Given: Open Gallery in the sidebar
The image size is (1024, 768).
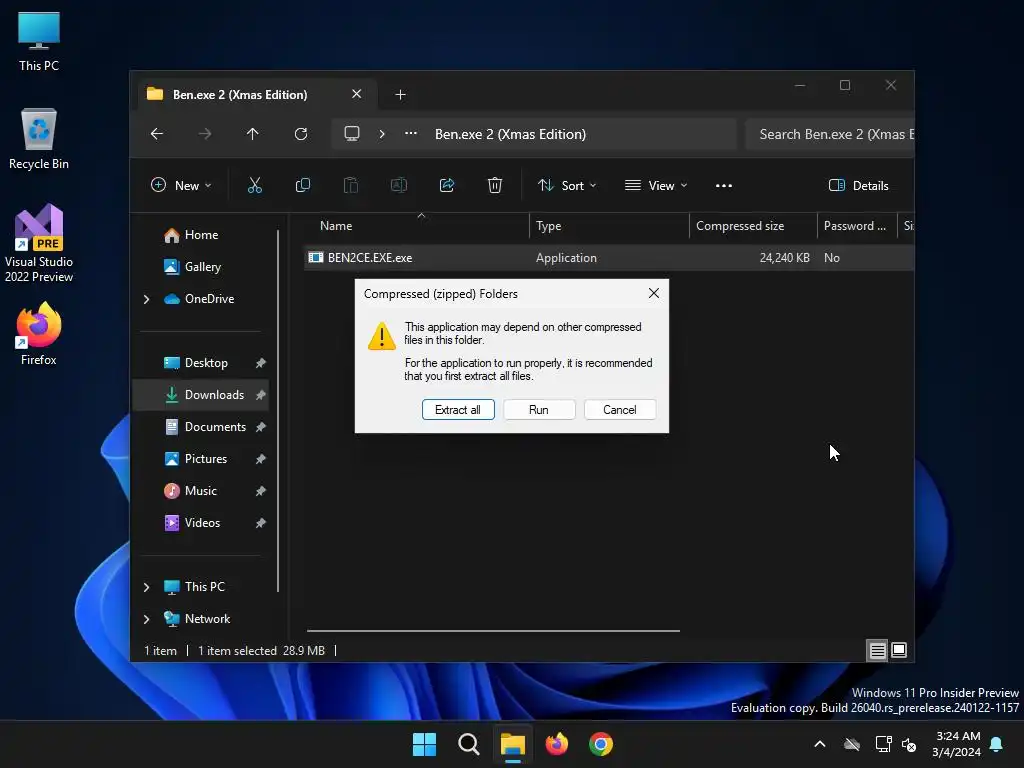Looking at the screenshot, I should tap(202, 267).
